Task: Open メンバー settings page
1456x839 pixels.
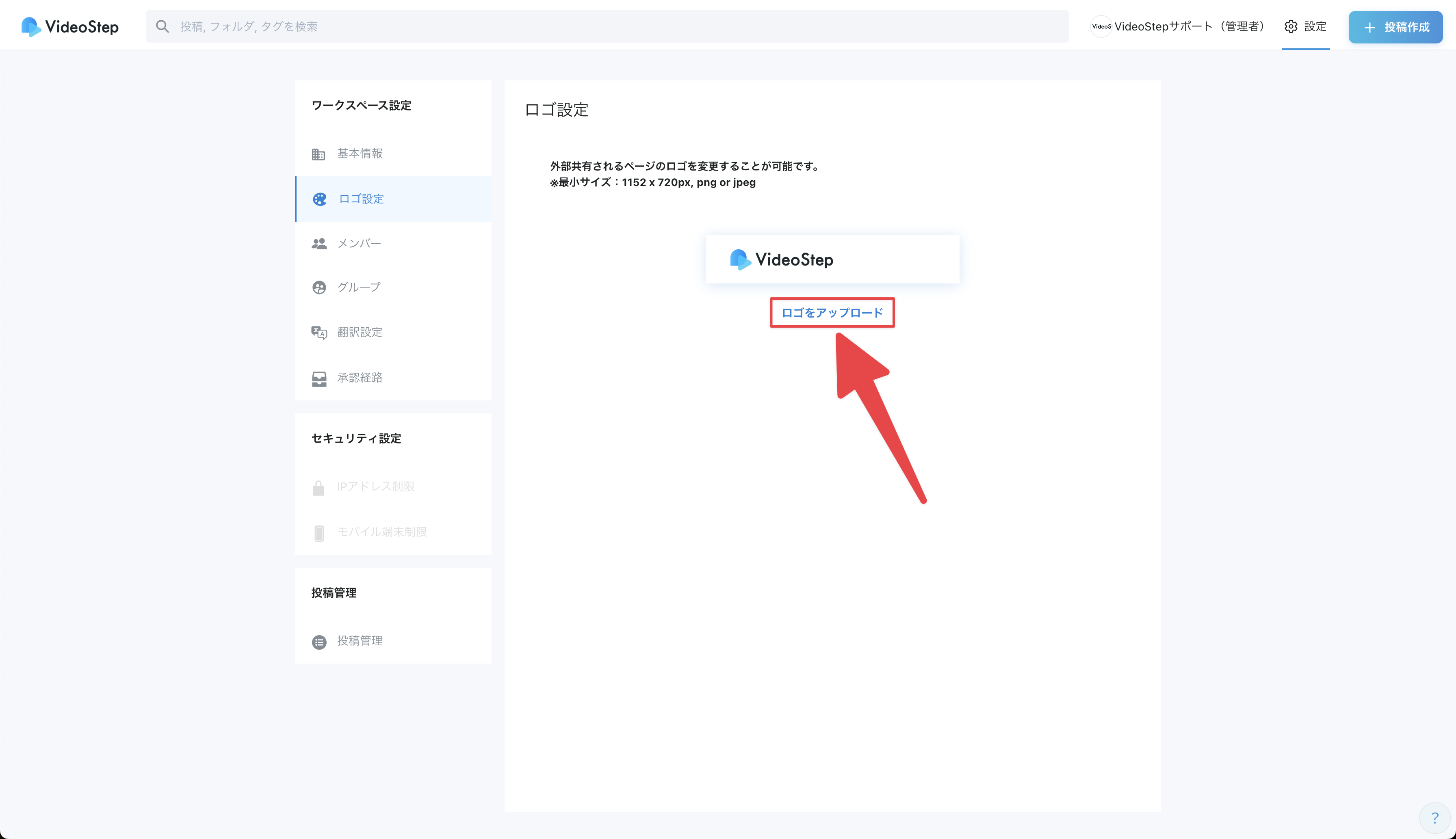Action: click(x=359, y=244)
